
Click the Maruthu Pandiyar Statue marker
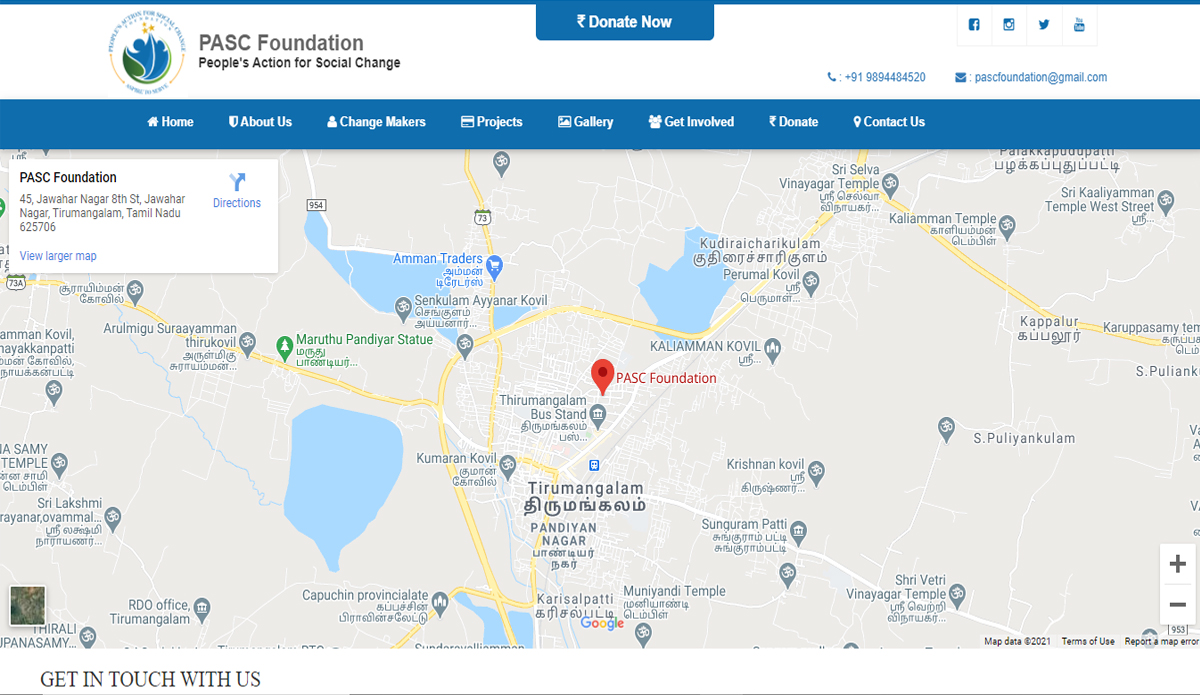pos(284,346)
